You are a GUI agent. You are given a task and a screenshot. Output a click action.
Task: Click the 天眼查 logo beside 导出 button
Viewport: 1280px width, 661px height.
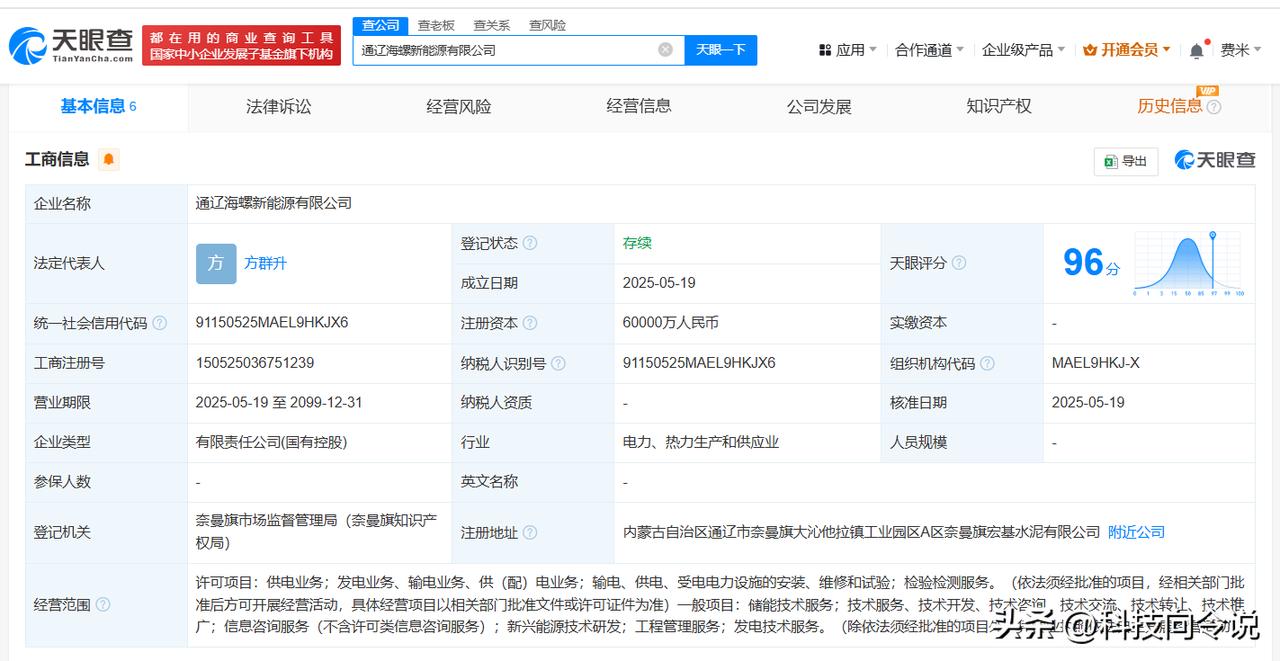[1215, 160]
